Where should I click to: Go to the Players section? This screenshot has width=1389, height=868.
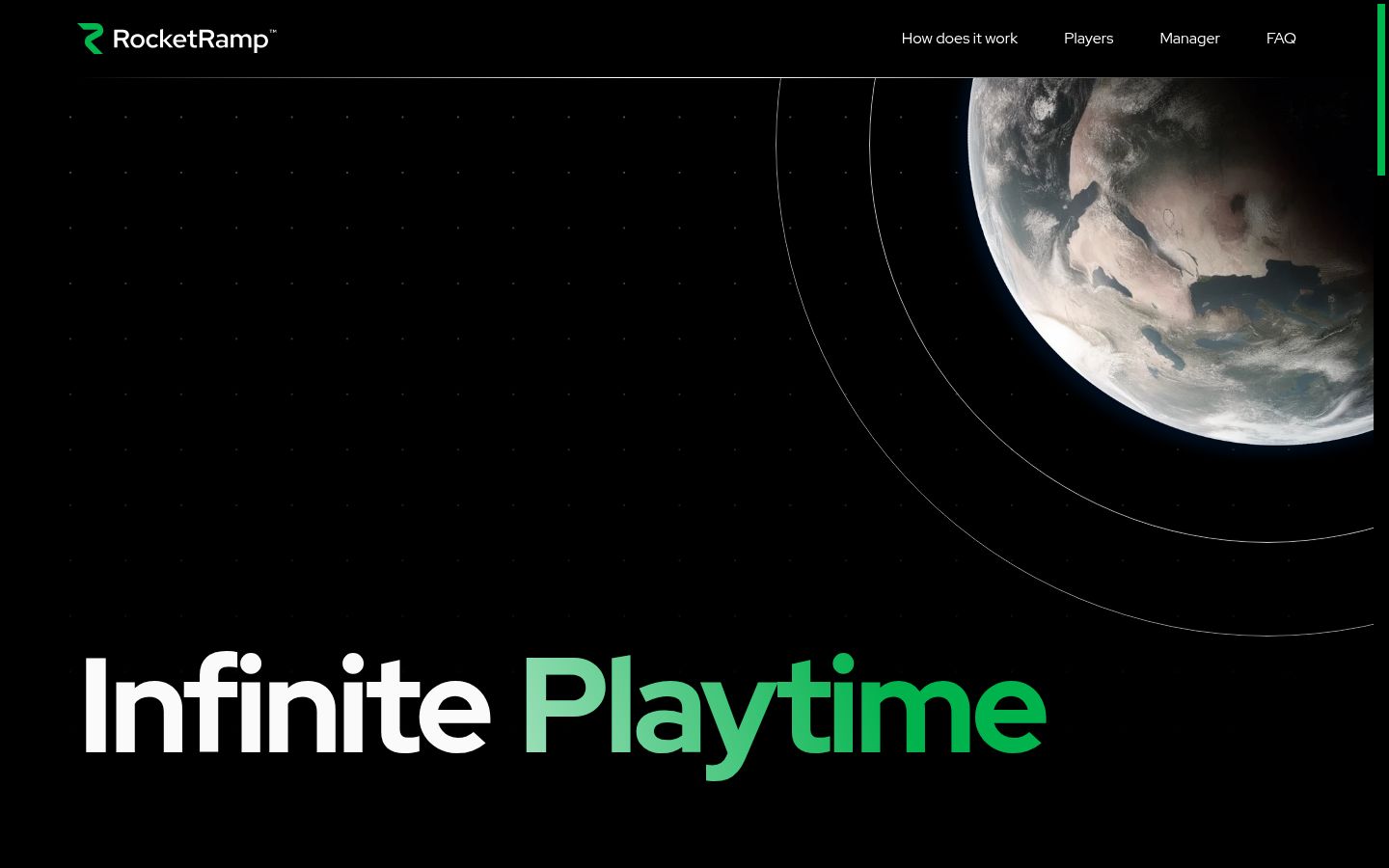pos(1088,39)
